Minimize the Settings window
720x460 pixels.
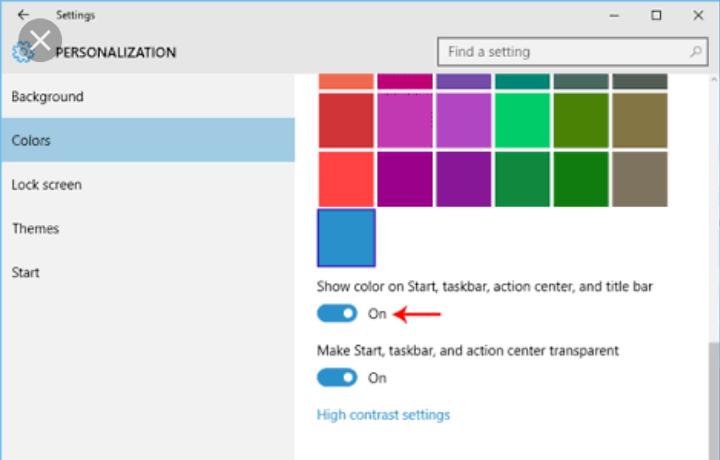610,15
